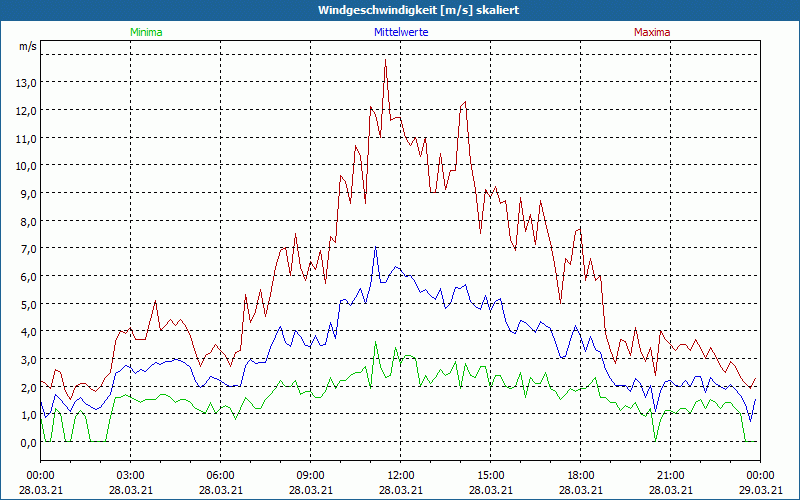The height and width of the screenshot is (500, 800).
Task: Click the 10,0 y-axis label
Action: tap(26, 166)
